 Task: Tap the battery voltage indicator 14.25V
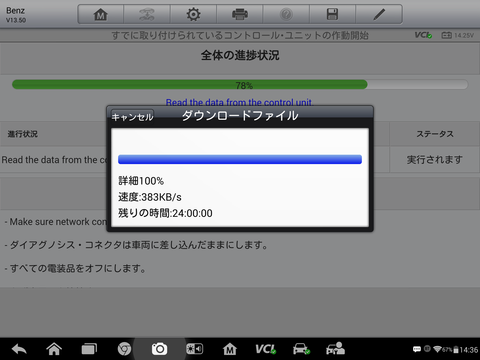(x=457, y=35)
